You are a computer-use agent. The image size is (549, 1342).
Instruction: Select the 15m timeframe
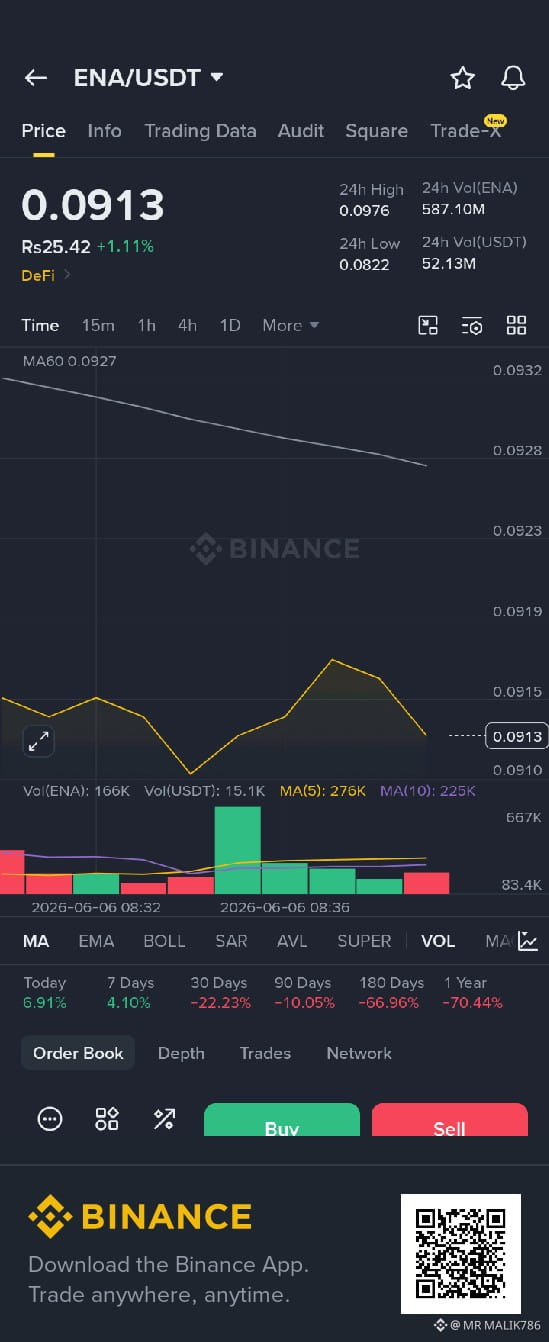pyautogui.click(x=98, y=325)
